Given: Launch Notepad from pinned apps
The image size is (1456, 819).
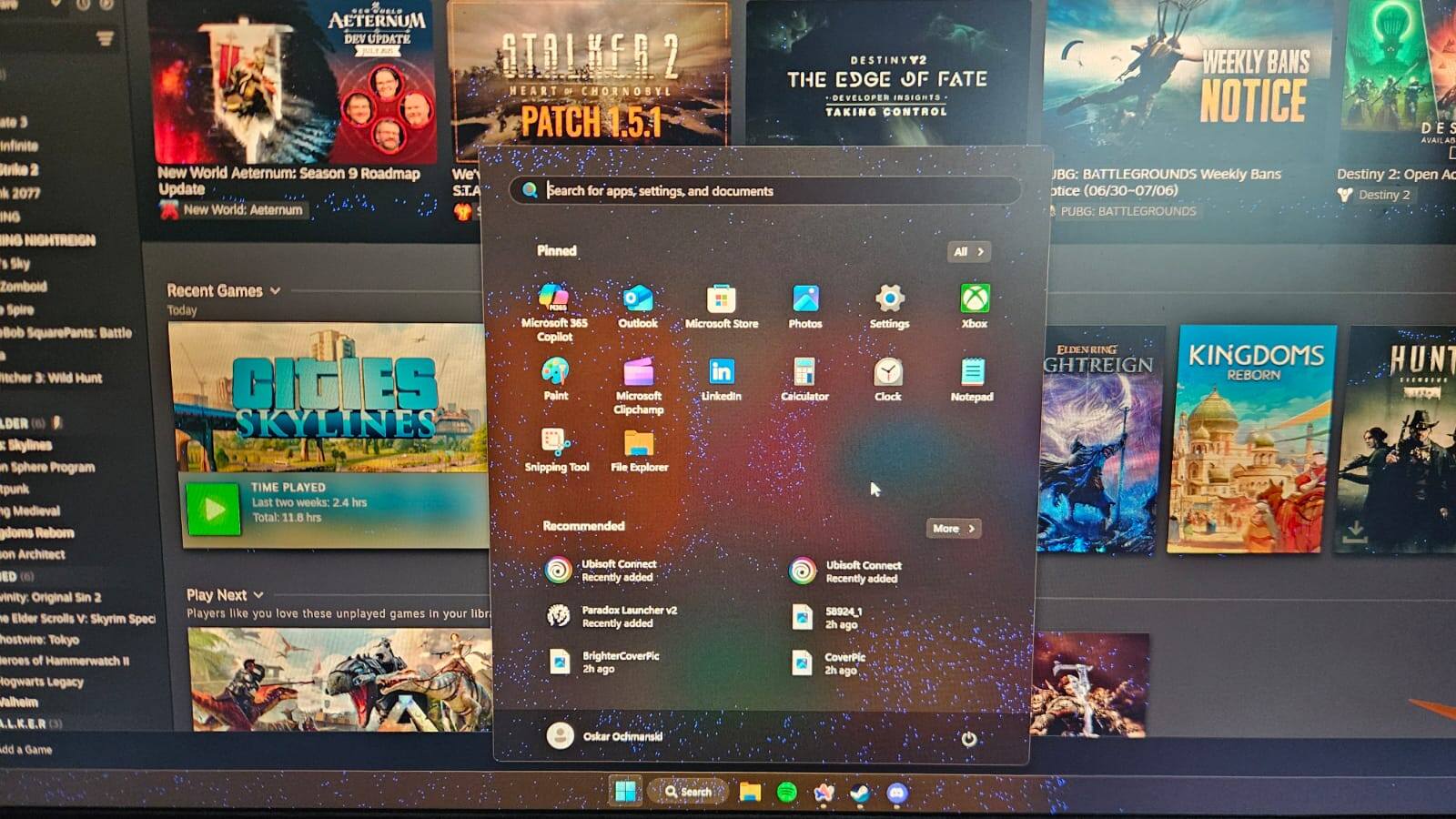Looking at the screenshot, I should coord(972,379).
